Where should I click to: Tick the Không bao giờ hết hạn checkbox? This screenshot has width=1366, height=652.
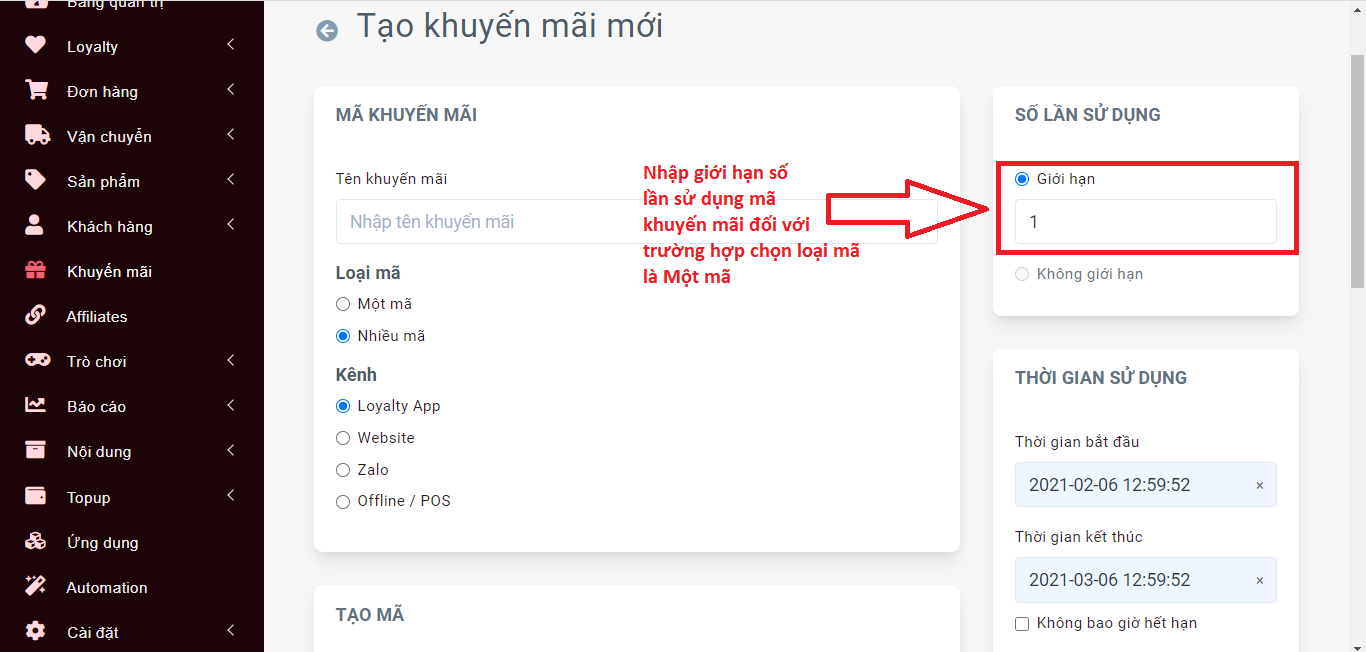[1022, 623]
